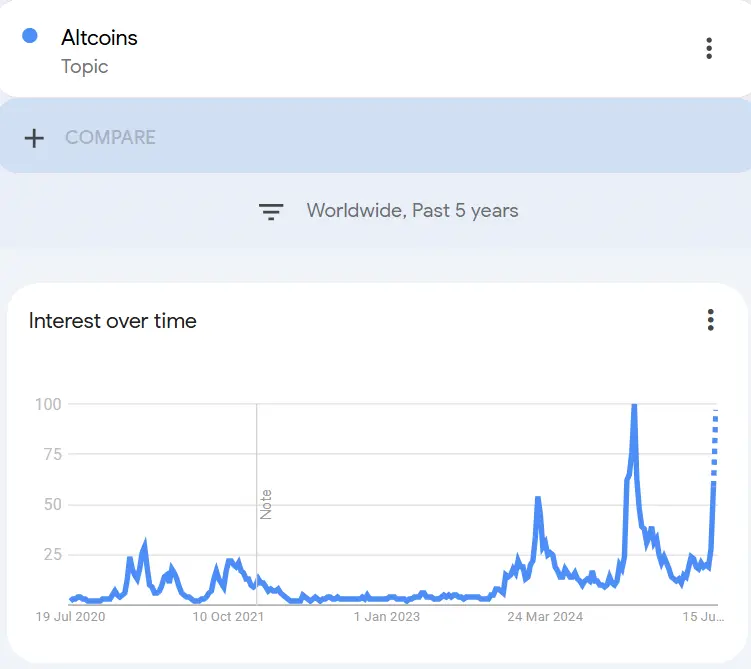Click the 100 value on y-axis
This screenshot has height=669, width=751.
tap(48, 405)
